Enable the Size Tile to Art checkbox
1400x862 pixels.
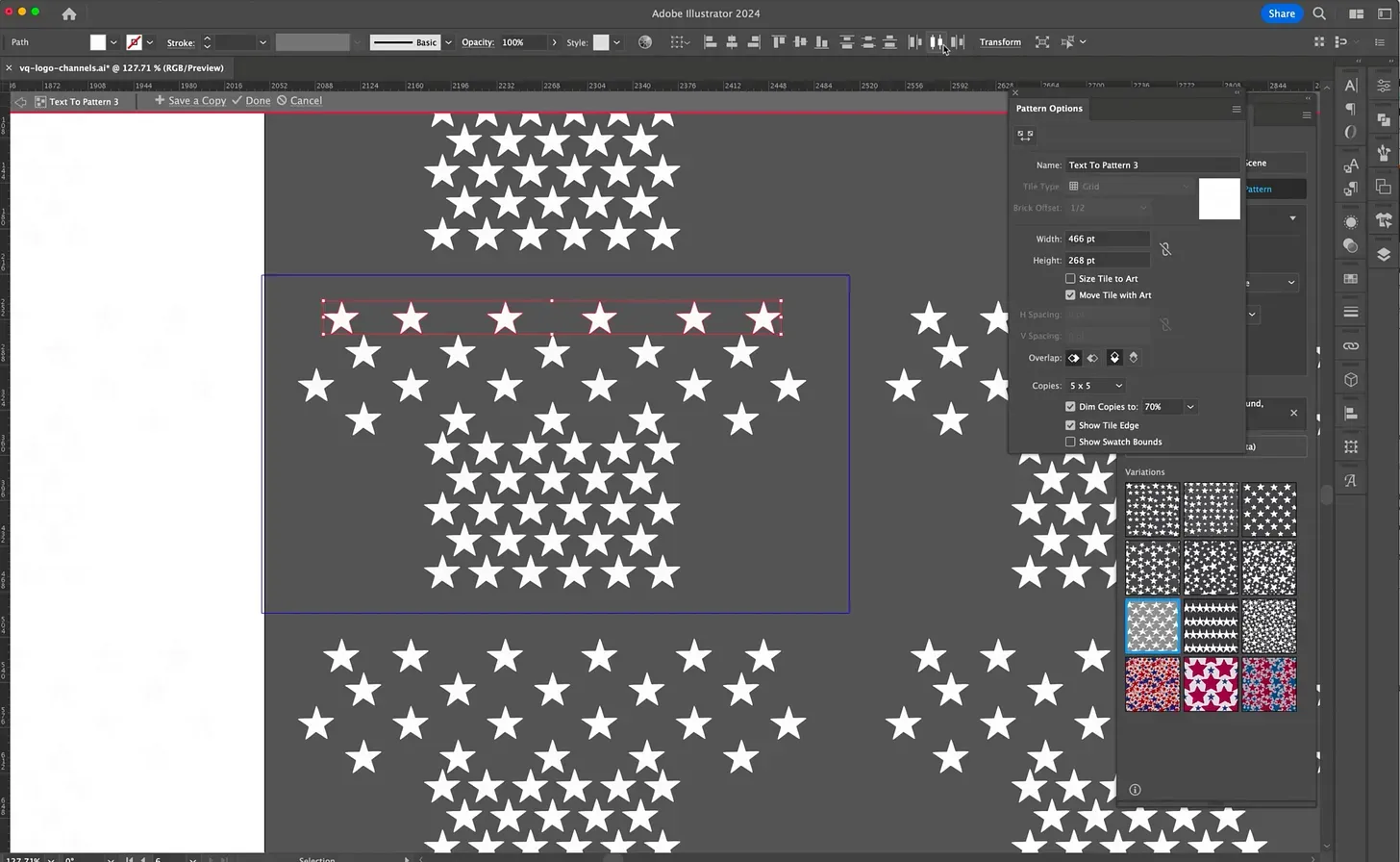click(1070, 278)
